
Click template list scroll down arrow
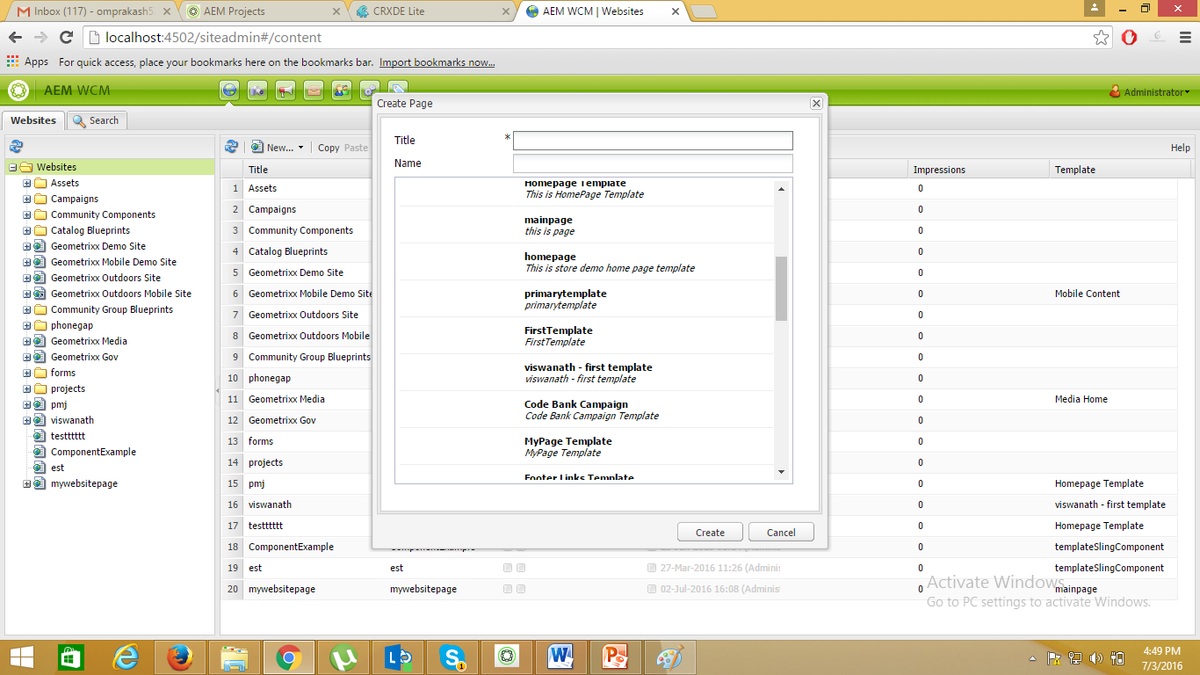(781, 471)
